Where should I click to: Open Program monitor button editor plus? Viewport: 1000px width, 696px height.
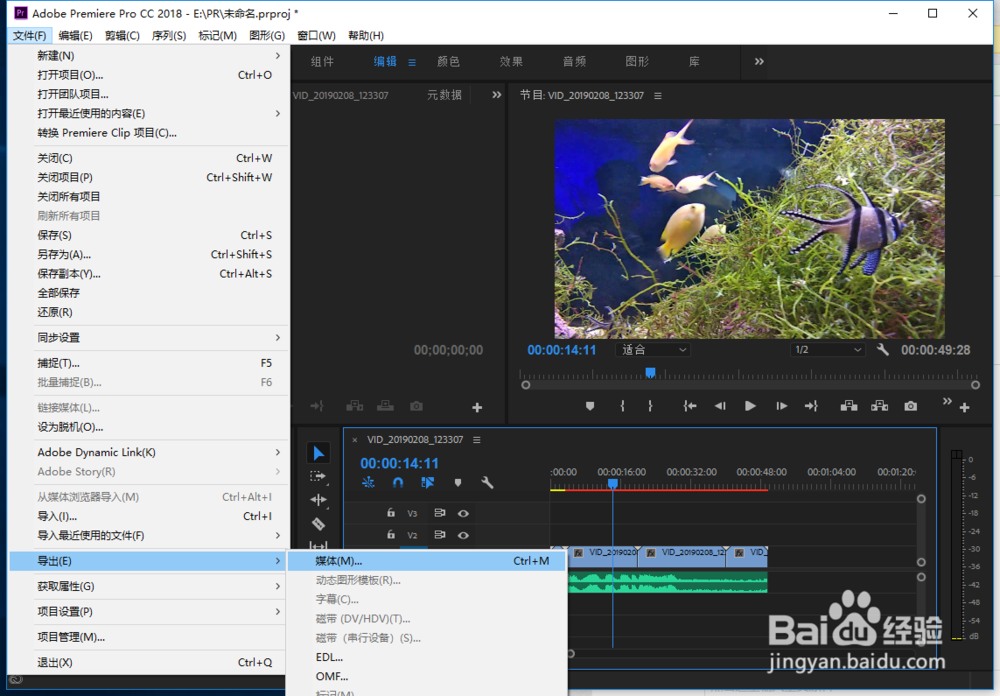click(x=964, y=407)
